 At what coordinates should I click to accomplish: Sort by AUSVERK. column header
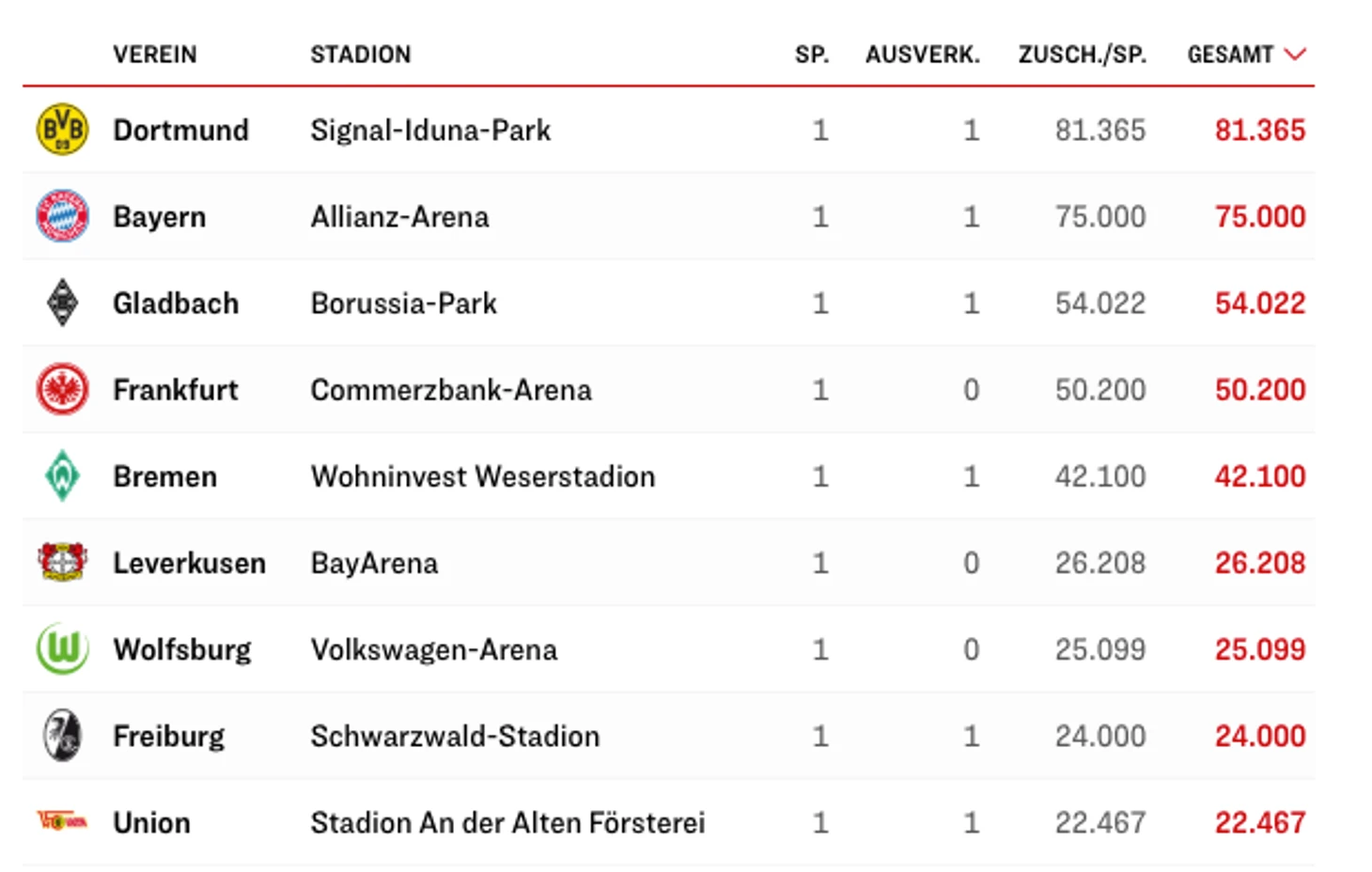(922, 54)
